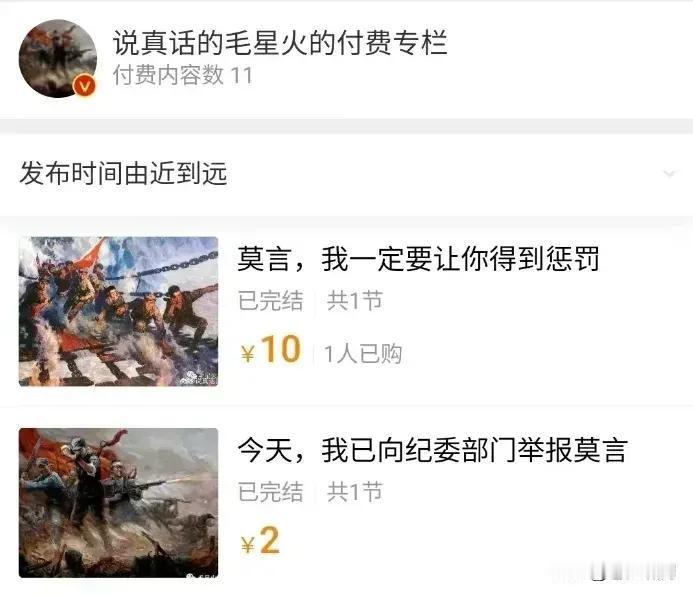Image resolution: width=693 pixels, height=595 pixels.
Task: Open the bridge battle painting thumbnail
Action: coord(118,311)
